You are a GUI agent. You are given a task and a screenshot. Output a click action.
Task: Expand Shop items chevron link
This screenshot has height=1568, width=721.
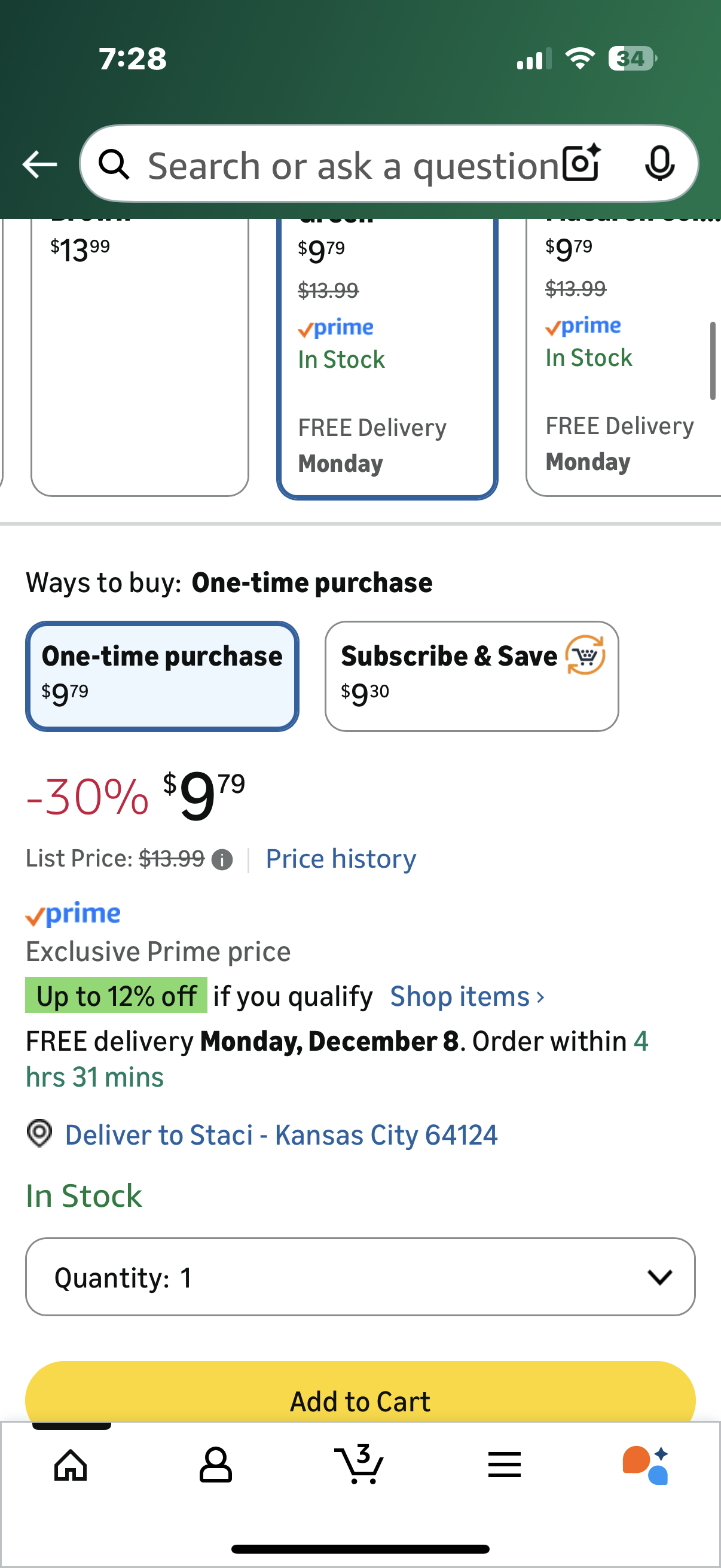click(x=468, y=997)
